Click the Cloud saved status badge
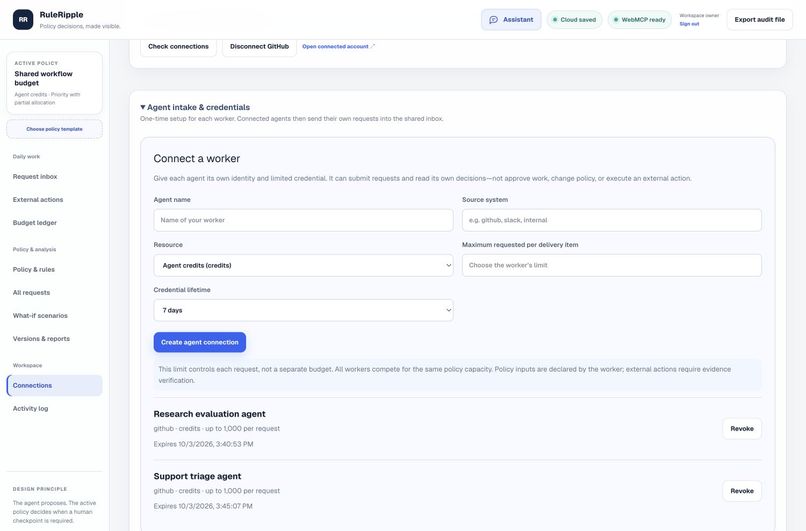 574,20
